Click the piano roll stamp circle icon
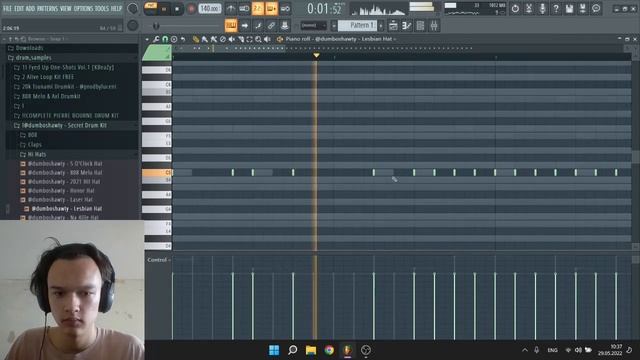The width and height of the screenshot is (640, 360). tap(174, 39)
